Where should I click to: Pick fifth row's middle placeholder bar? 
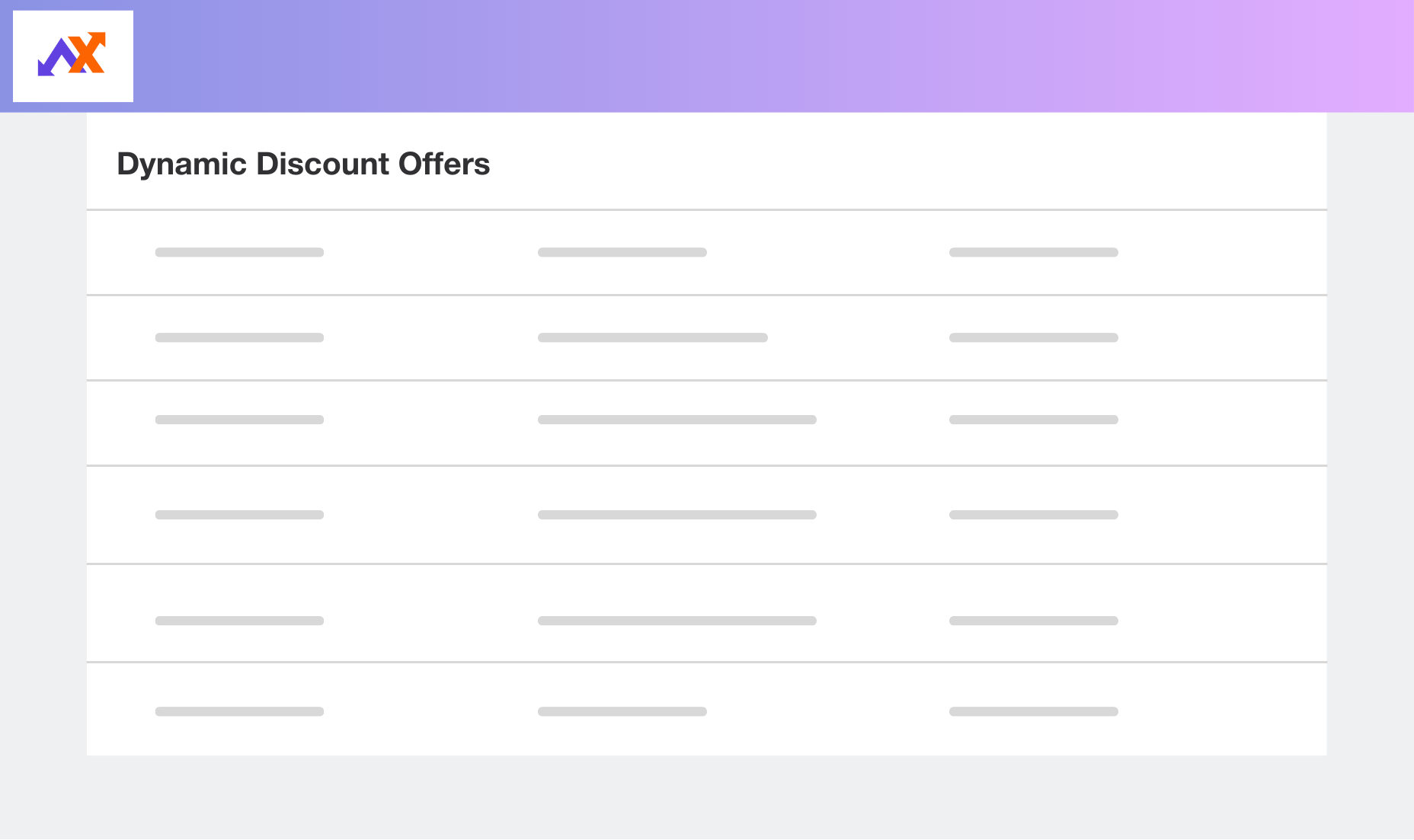pos(677,621)
